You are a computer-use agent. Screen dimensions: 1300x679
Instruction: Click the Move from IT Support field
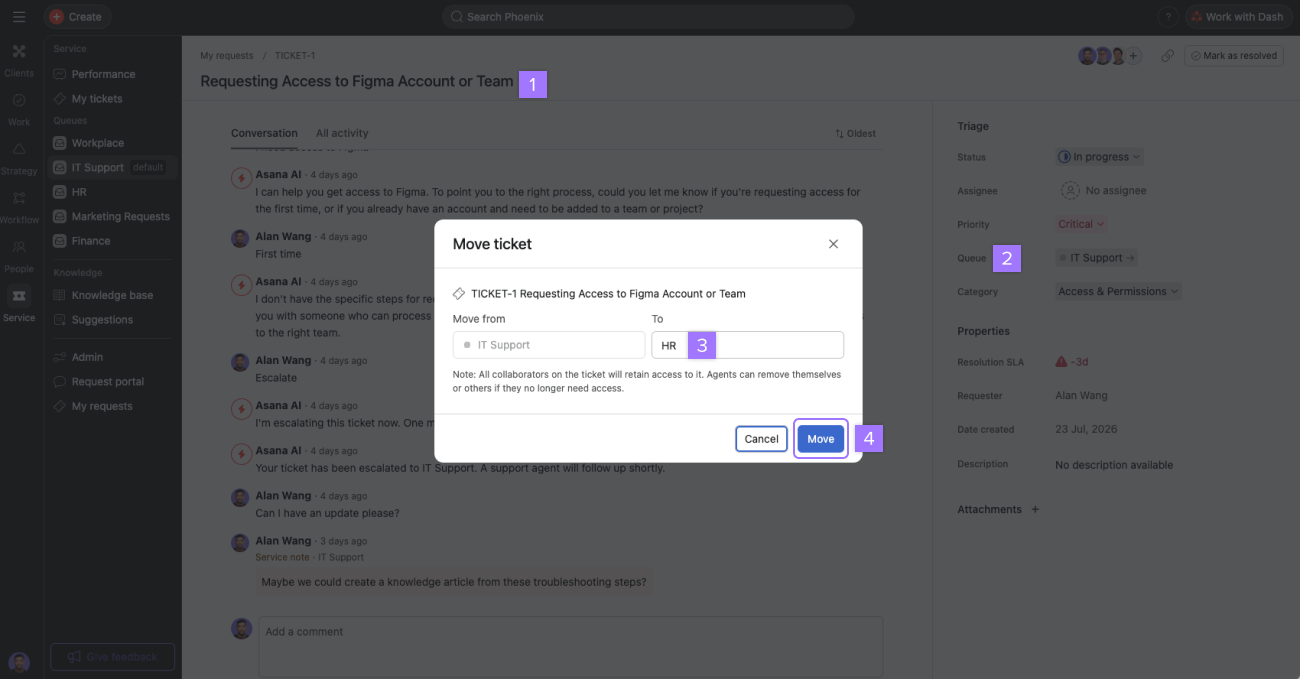click(x=549, y=345)
